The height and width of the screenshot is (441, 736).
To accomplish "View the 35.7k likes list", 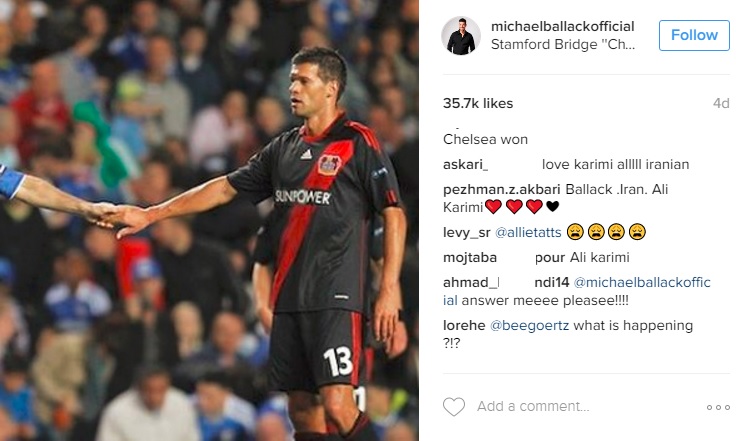I will coord(478,103).
